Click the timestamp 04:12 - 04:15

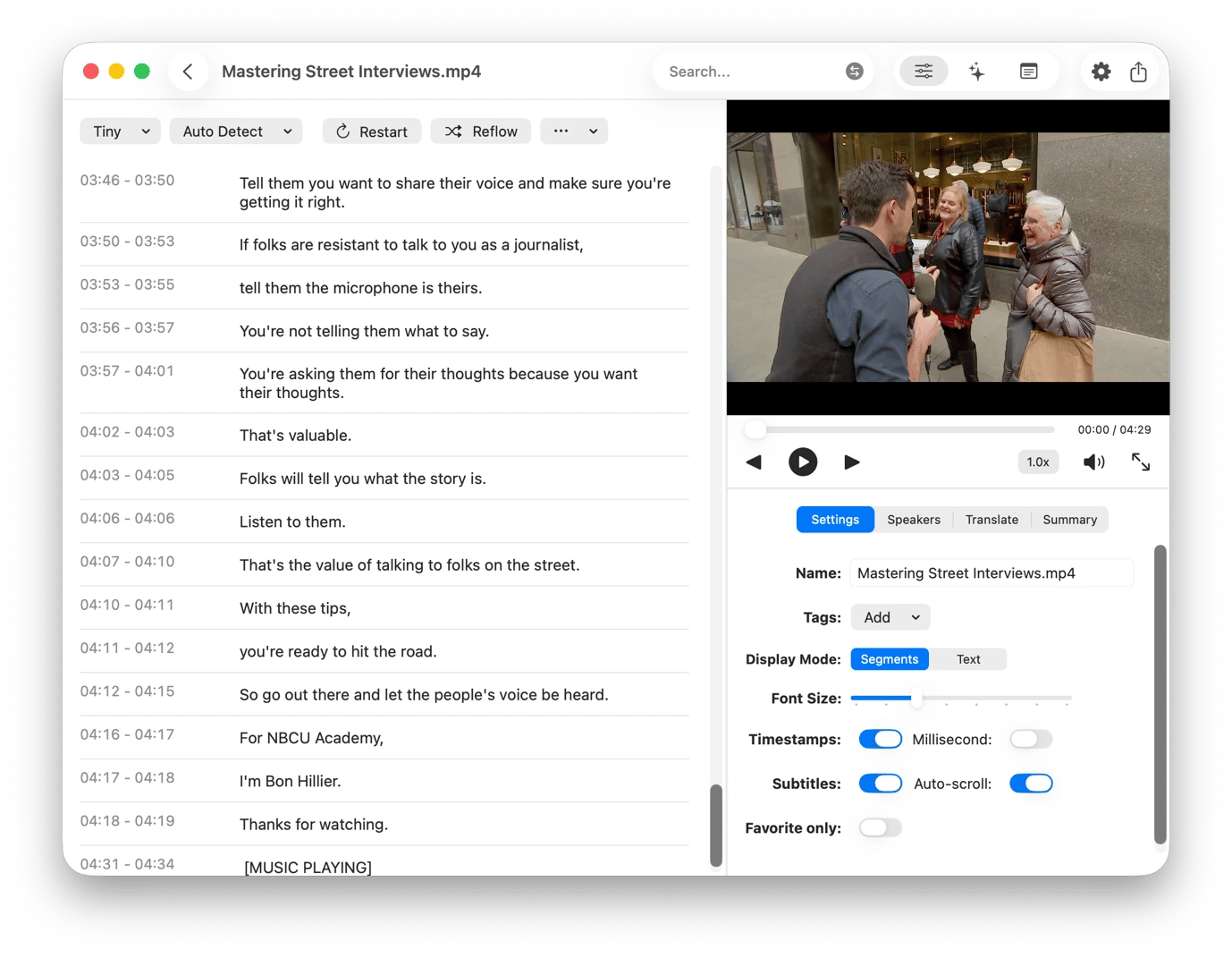(127, 691)
